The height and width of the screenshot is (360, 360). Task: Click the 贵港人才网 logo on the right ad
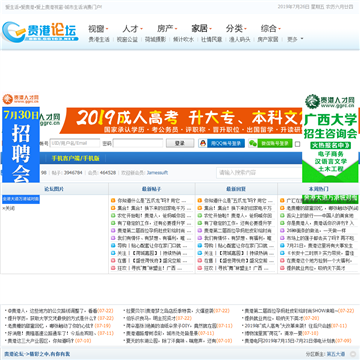point(330,101)
